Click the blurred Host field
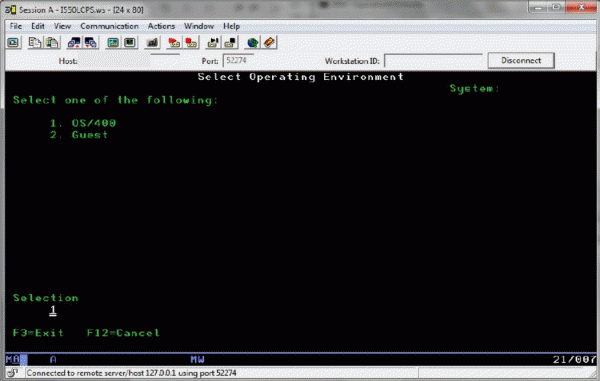This screenshot has height=381, width=600. pos(114,60)
